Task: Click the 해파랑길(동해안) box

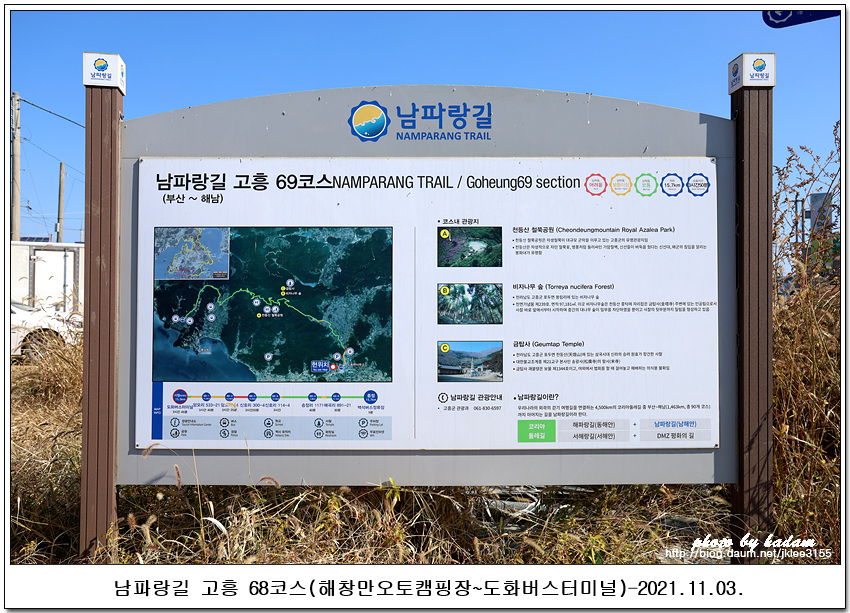Action: 594,424
